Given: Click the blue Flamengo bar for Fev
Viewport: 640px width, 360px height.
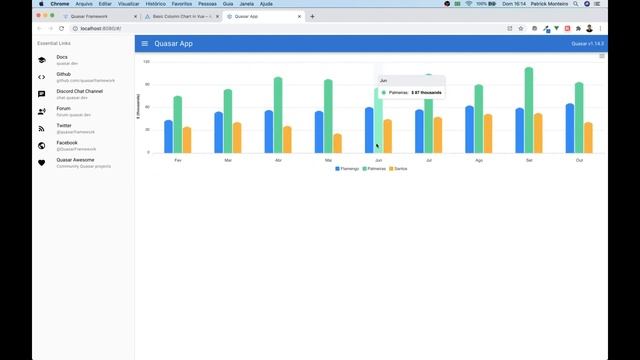Looking at the screenshot, I should click(169, 137).
